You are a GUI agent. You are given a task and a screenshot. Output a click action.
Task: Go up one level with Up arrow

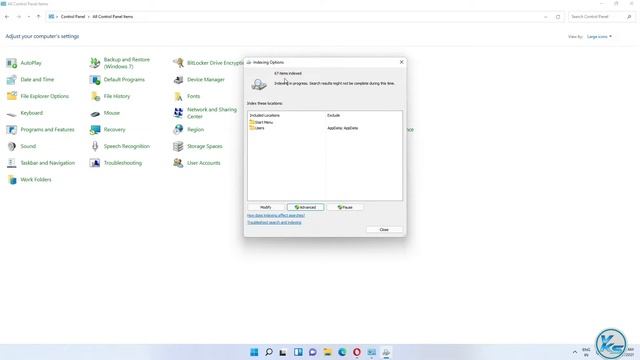38,17
